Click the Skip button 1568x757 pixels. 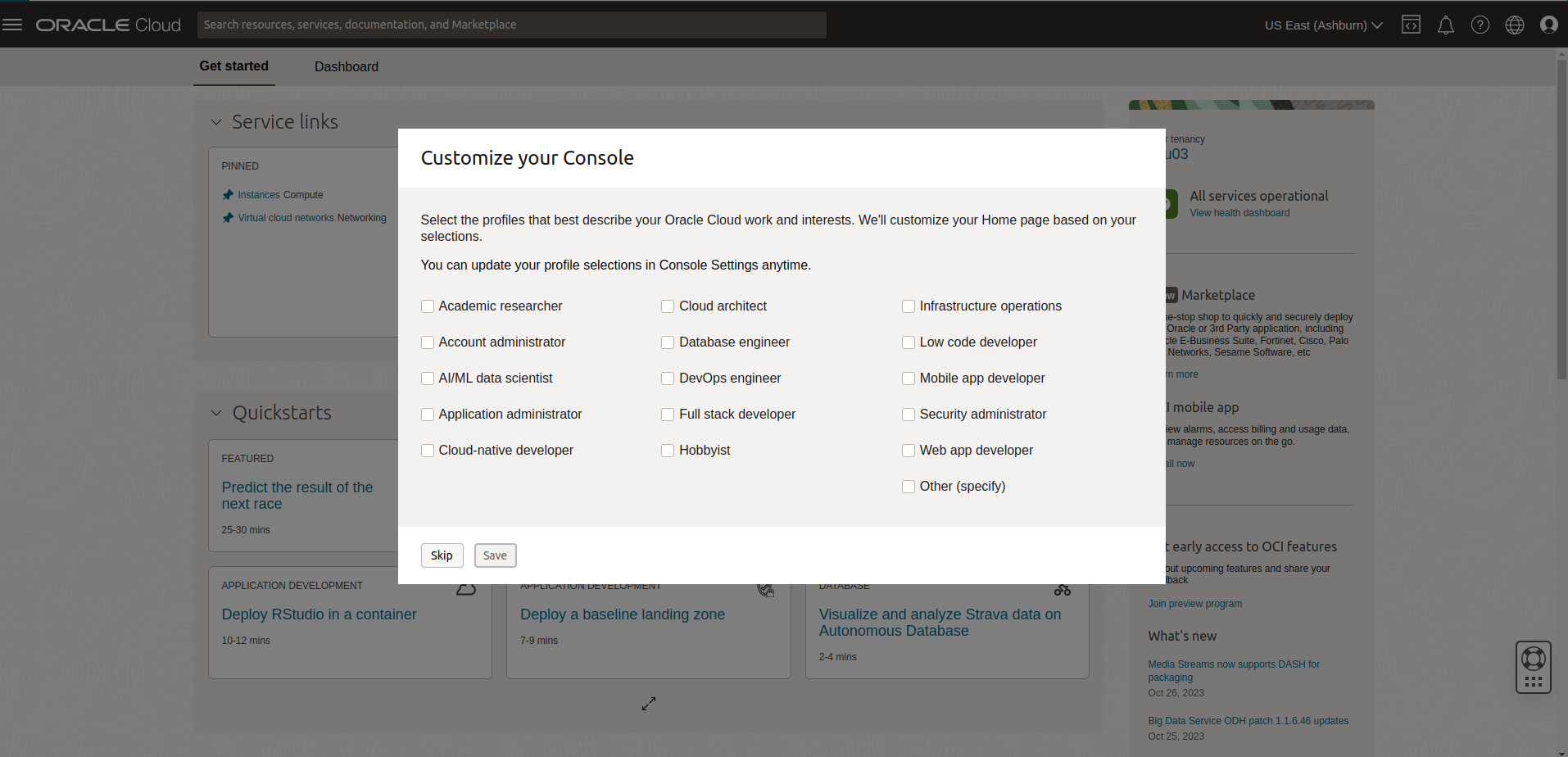[x=442, y=555]
